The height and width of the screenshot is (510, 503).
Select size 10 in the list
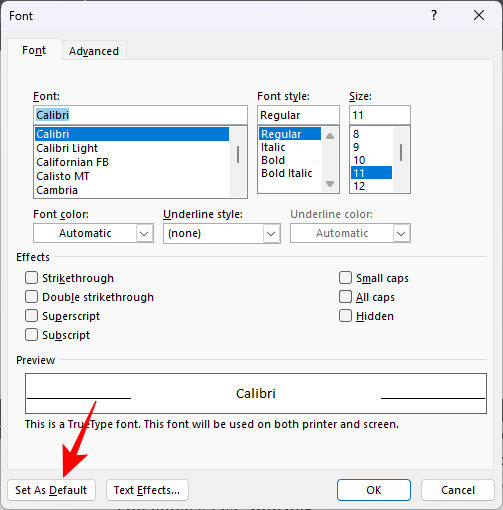[x=372, y=160]
